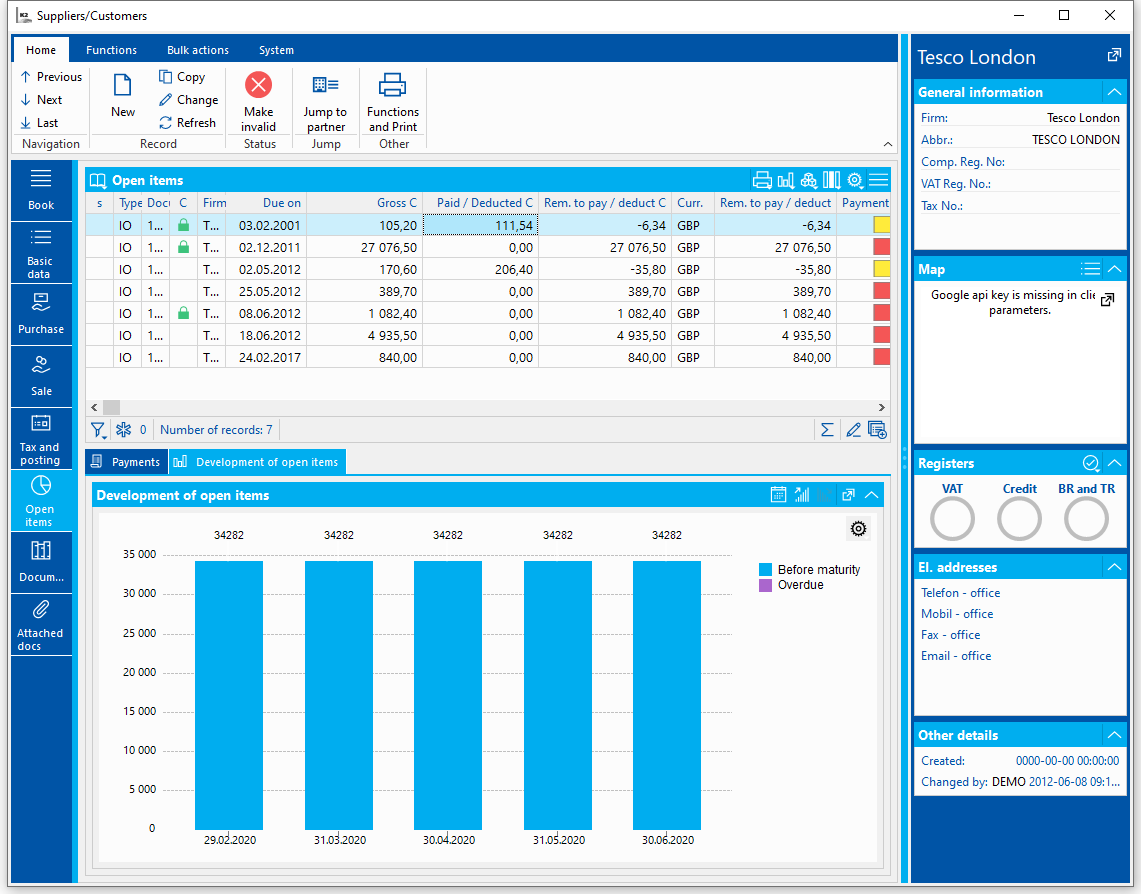Image resolution: width=1141 pixels, height=894 pixels.
Task: Open the Purchase sidebar section
Action: 41,314
